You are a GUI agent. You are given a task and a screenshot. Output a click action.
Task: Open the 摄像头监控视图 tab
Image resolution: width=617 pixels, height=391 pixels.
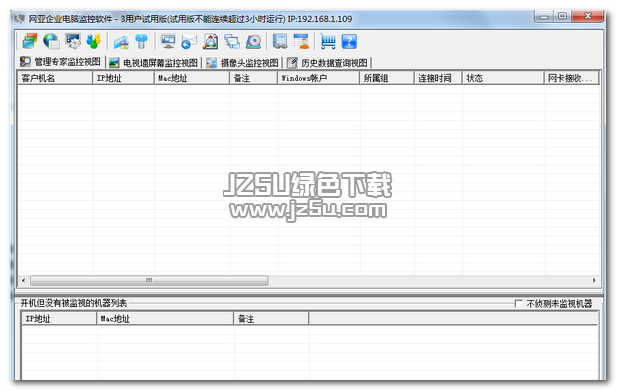[x=243, y=63]
